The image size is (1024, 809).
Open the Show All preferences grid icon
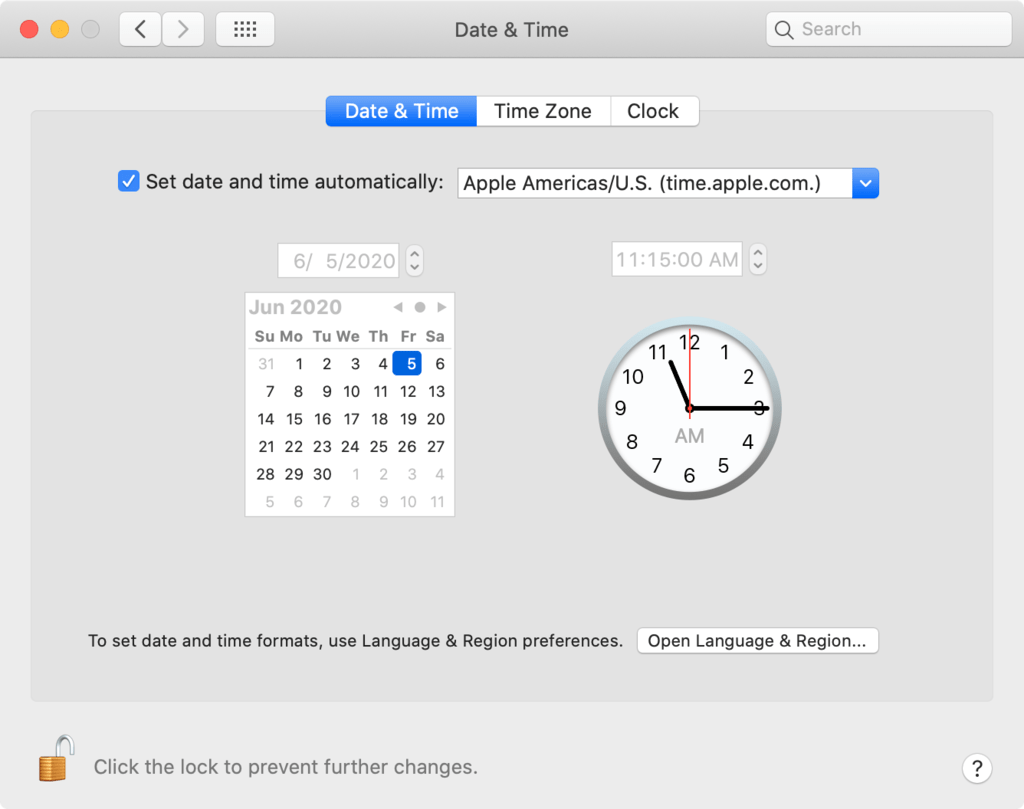pyautogui.click(x=244, y=29)
